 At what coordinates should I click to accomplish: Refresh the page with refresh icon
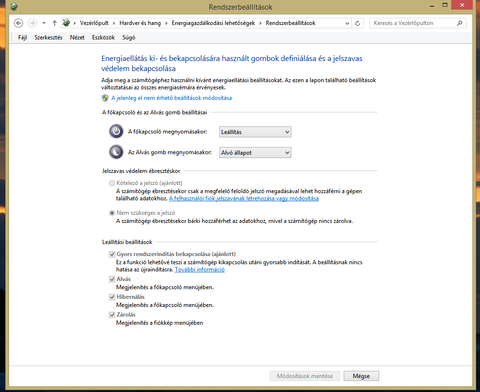tap(358, 23)
